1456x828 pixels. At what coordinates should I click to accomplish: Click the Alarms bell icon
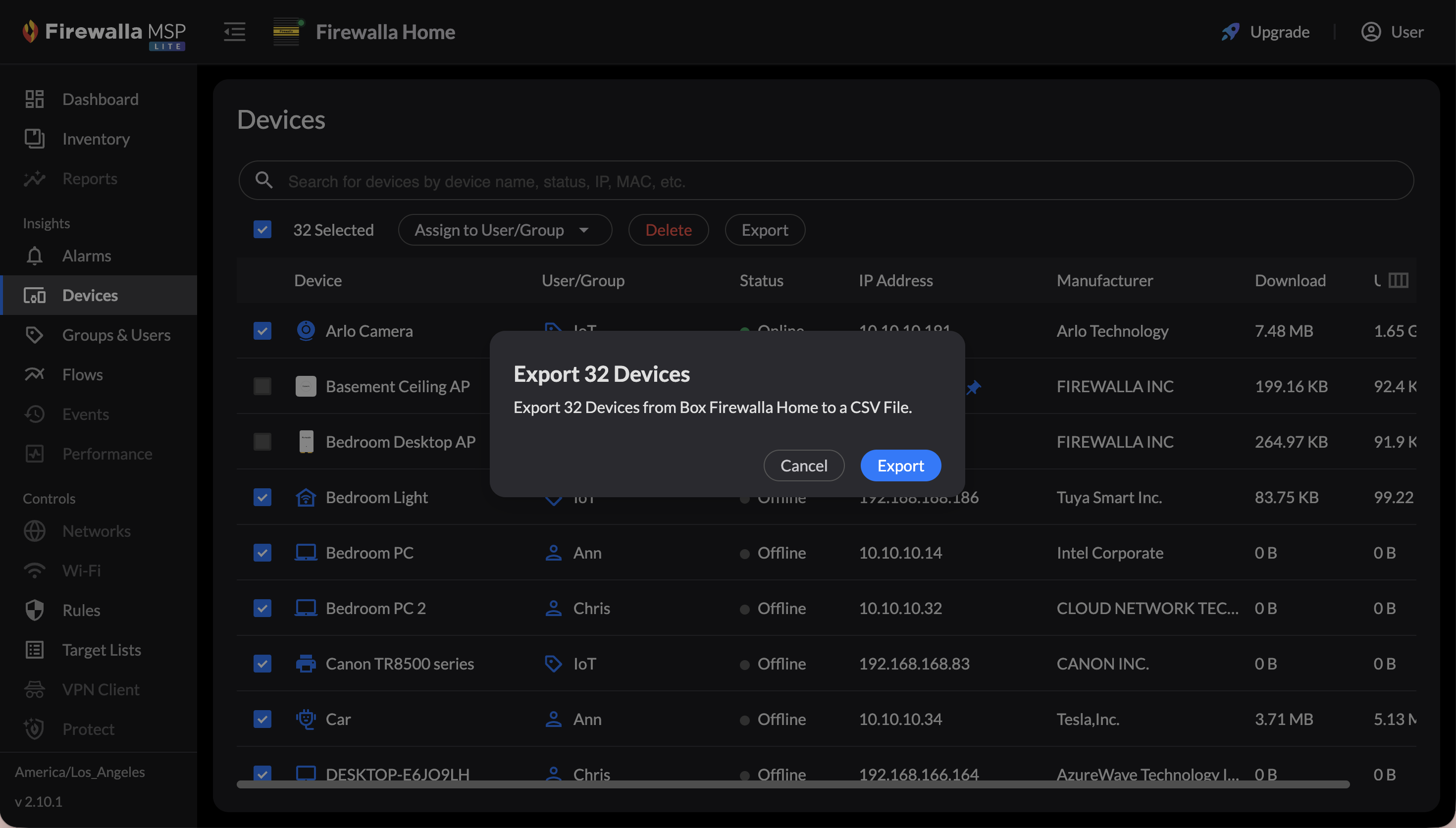(x=35, y=256)
